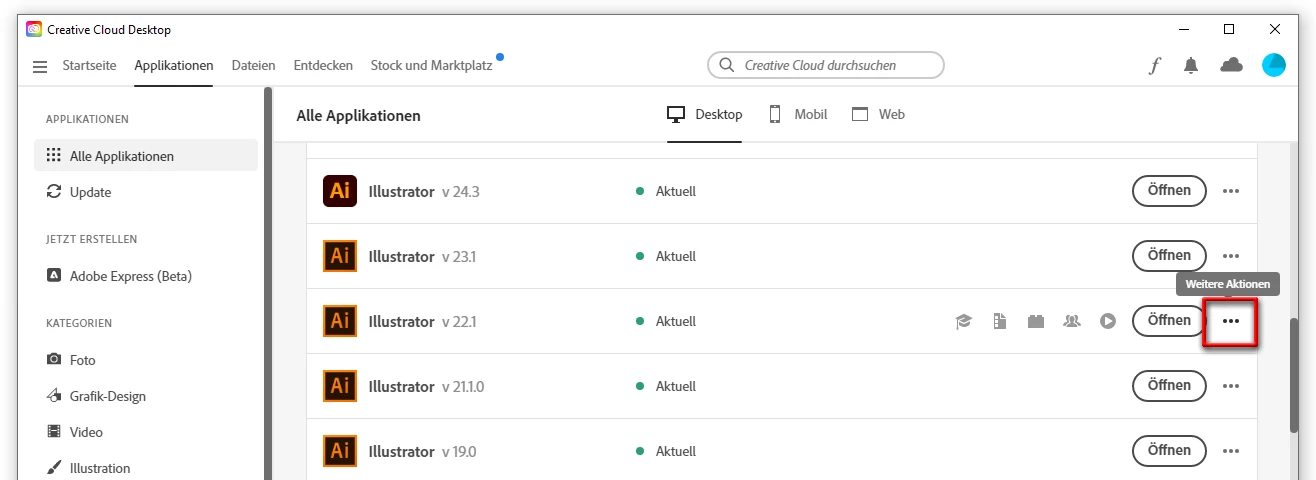Select the Applikationen tab
The image size is (1316, 480).
coord(174,66)
